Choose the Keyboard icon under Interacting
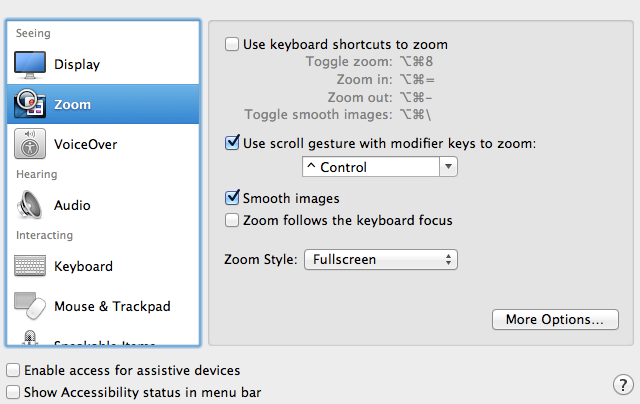The height and width of the screenshot is (404, 640). [30, 266]
